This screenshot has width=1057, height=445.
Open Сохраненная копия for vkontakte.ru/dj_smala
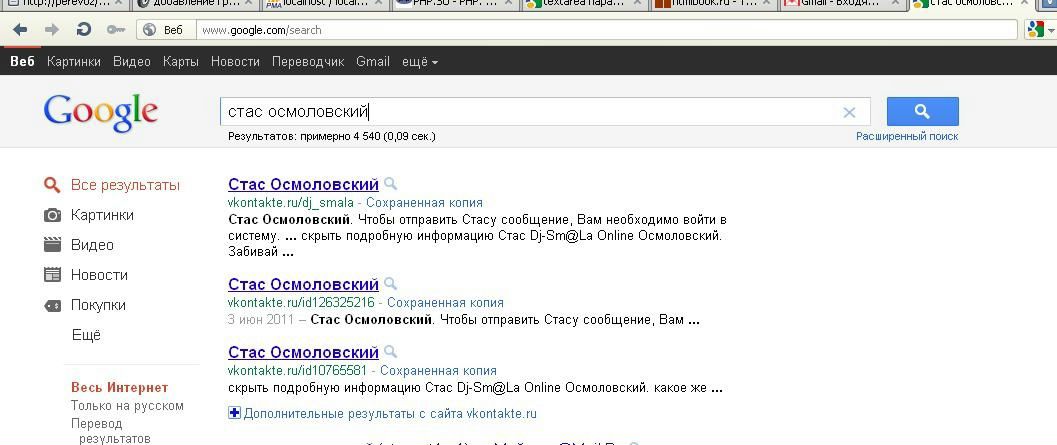(424, 202)
